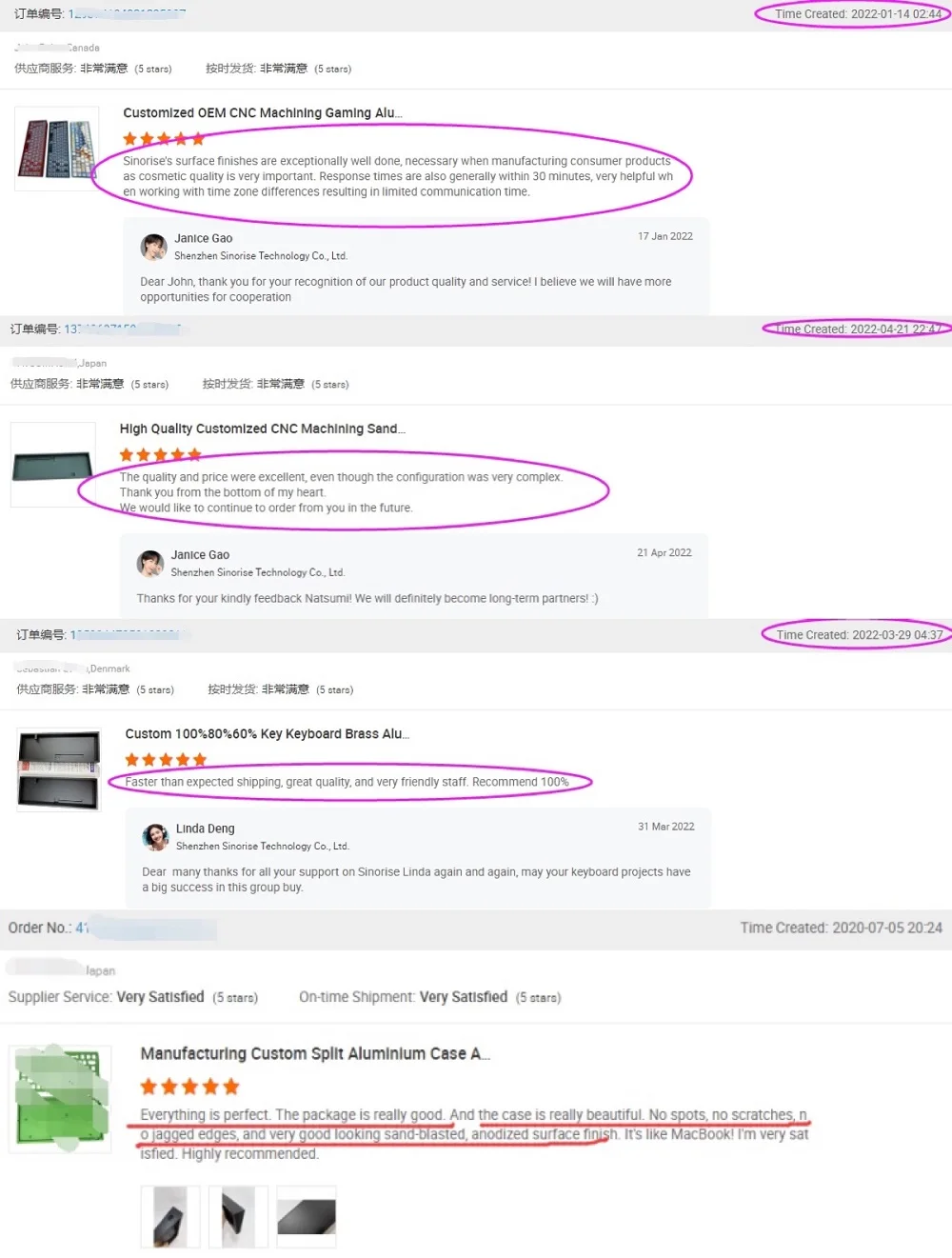952x1258 pixels.
Task: Open Customized OEM CNC Machining Gaming product title
Action: point(263,112)
